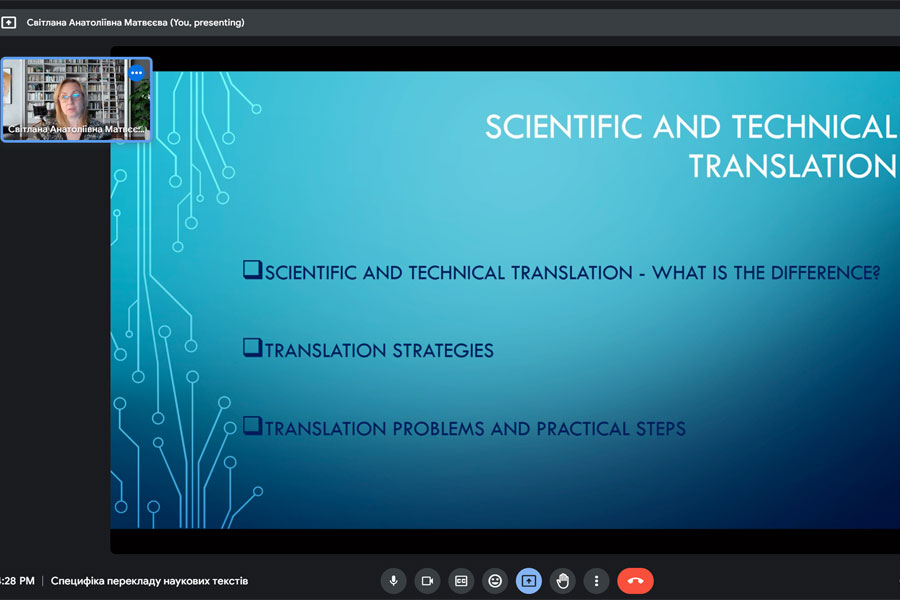Viewport: 900px width, 600px height.
Task: Leave the call with the red hang-up button
Action: 635,580
